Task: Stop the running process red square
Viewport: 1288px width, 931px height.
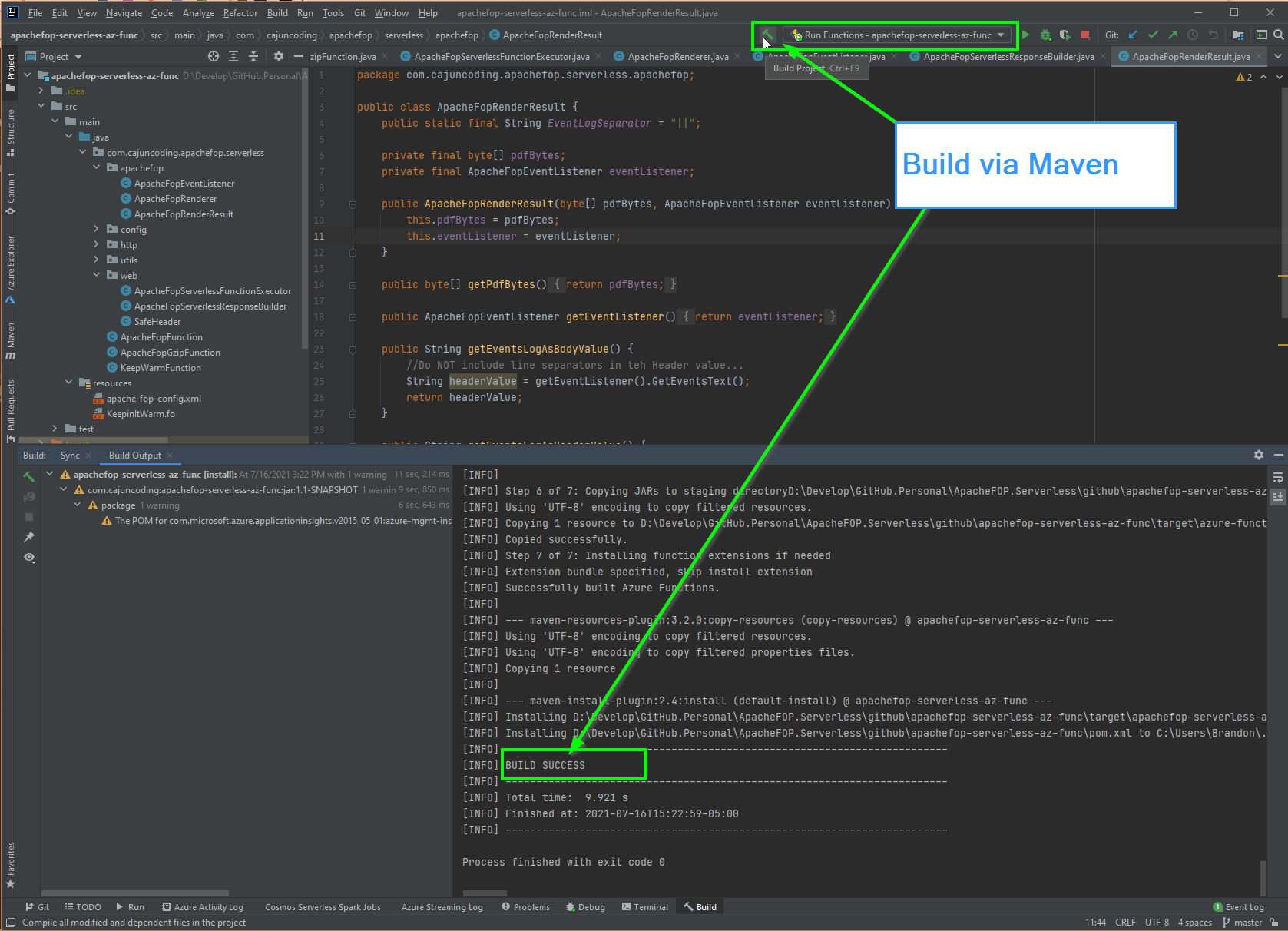Action: tap(1085, 35)
